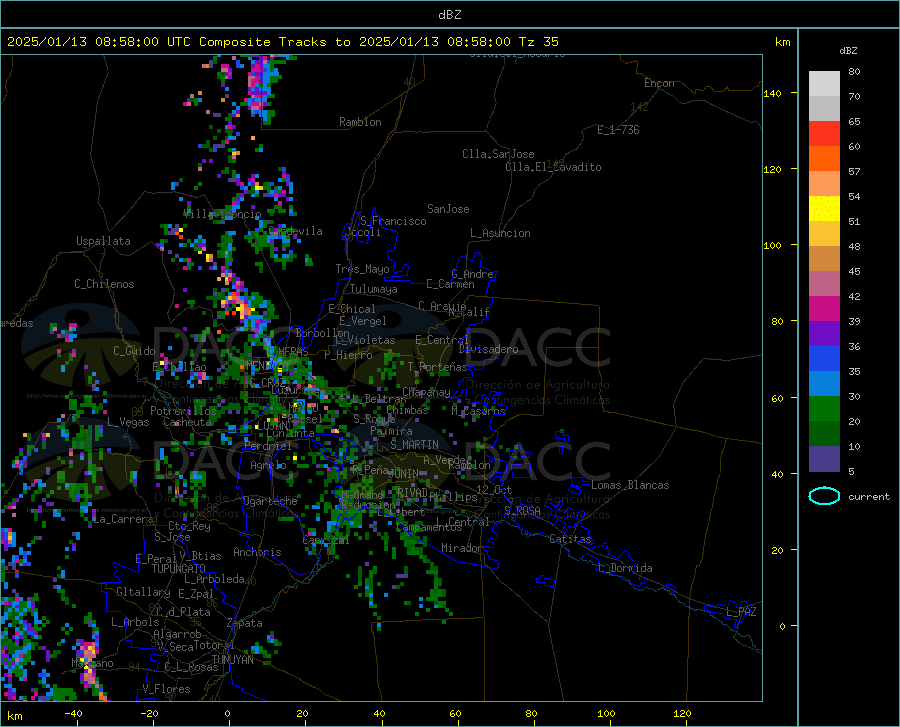Click the Villavicencio map label
The width and height of the screenshot is (900, 727).
(223, 214)
